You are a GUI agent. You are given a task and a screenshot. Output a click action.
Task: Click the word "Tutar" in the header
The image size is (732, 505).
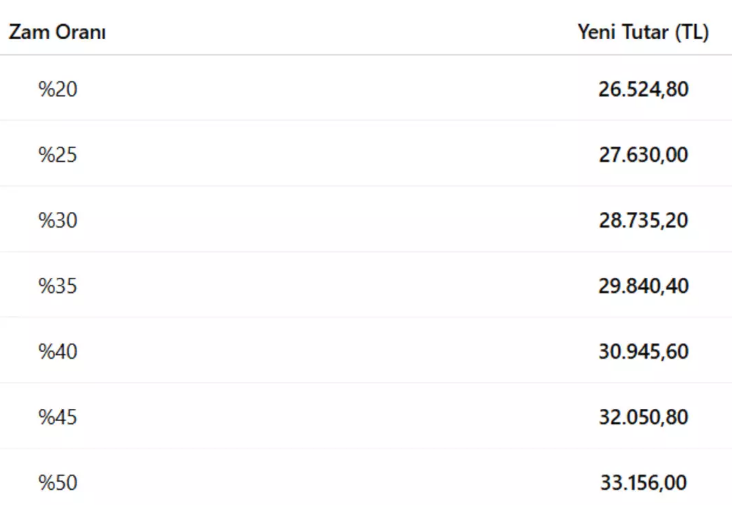coord(646,32)
